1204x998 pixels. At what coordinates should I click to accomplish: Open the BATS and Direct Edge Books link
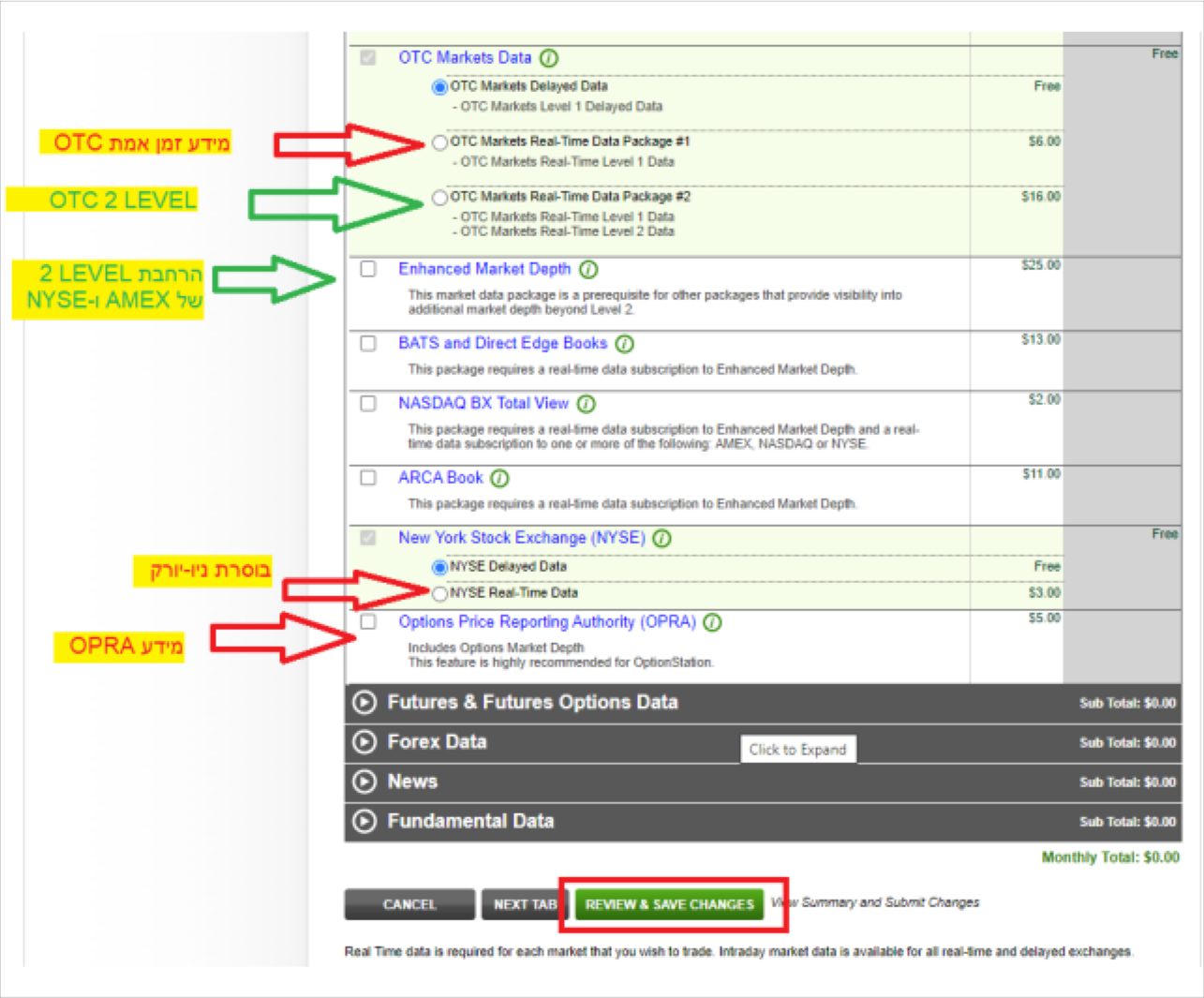pos(502,344)
